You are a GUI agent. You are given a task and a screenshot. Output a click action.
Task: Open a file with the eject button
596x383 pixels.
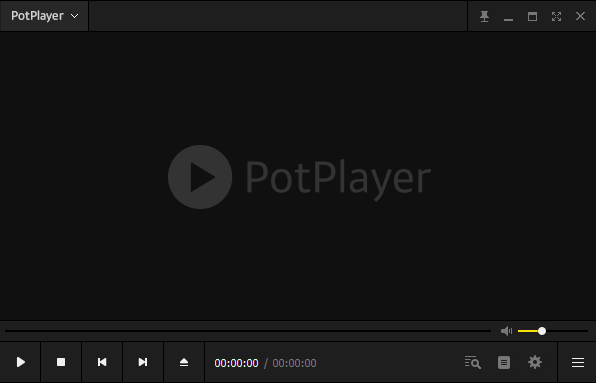tap(184, 362)
